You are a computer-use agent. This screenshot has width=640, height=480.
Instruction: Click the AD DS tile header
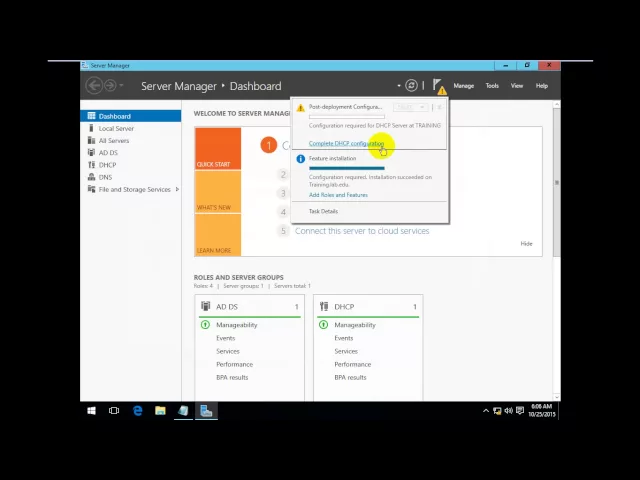click(249, 307)
